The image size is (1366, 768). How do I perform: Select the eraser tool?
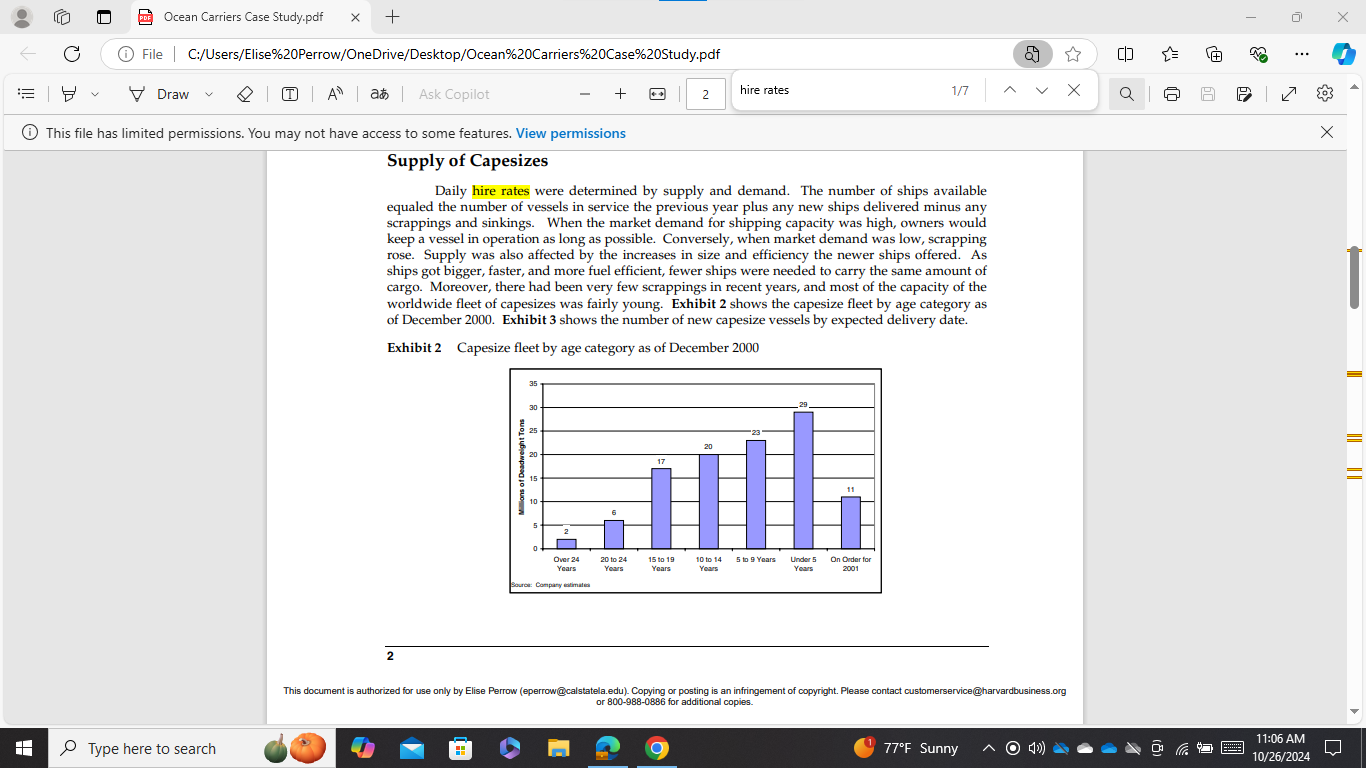click(244, 93)
